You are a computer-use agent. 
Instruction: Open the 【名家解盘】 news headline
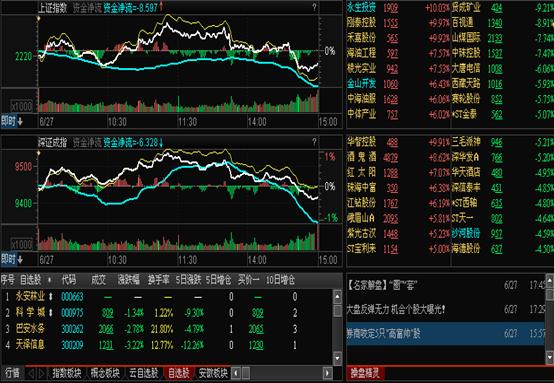(x=382, y=285)
